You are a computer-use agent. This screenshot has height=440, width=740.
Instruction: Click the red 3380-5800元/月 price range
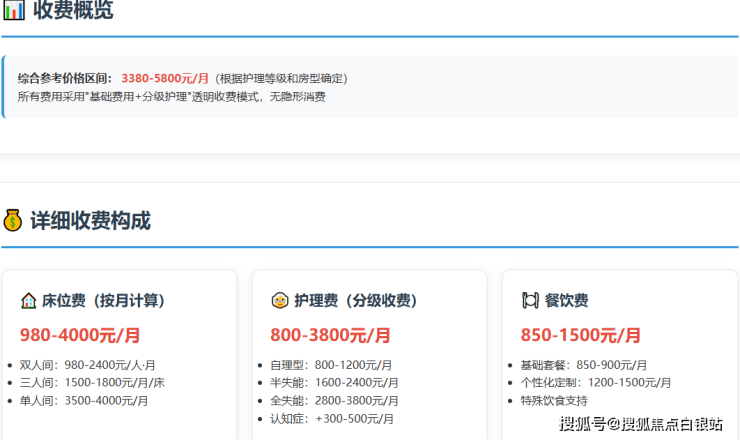pyautogui.click(x=165, y=78)
